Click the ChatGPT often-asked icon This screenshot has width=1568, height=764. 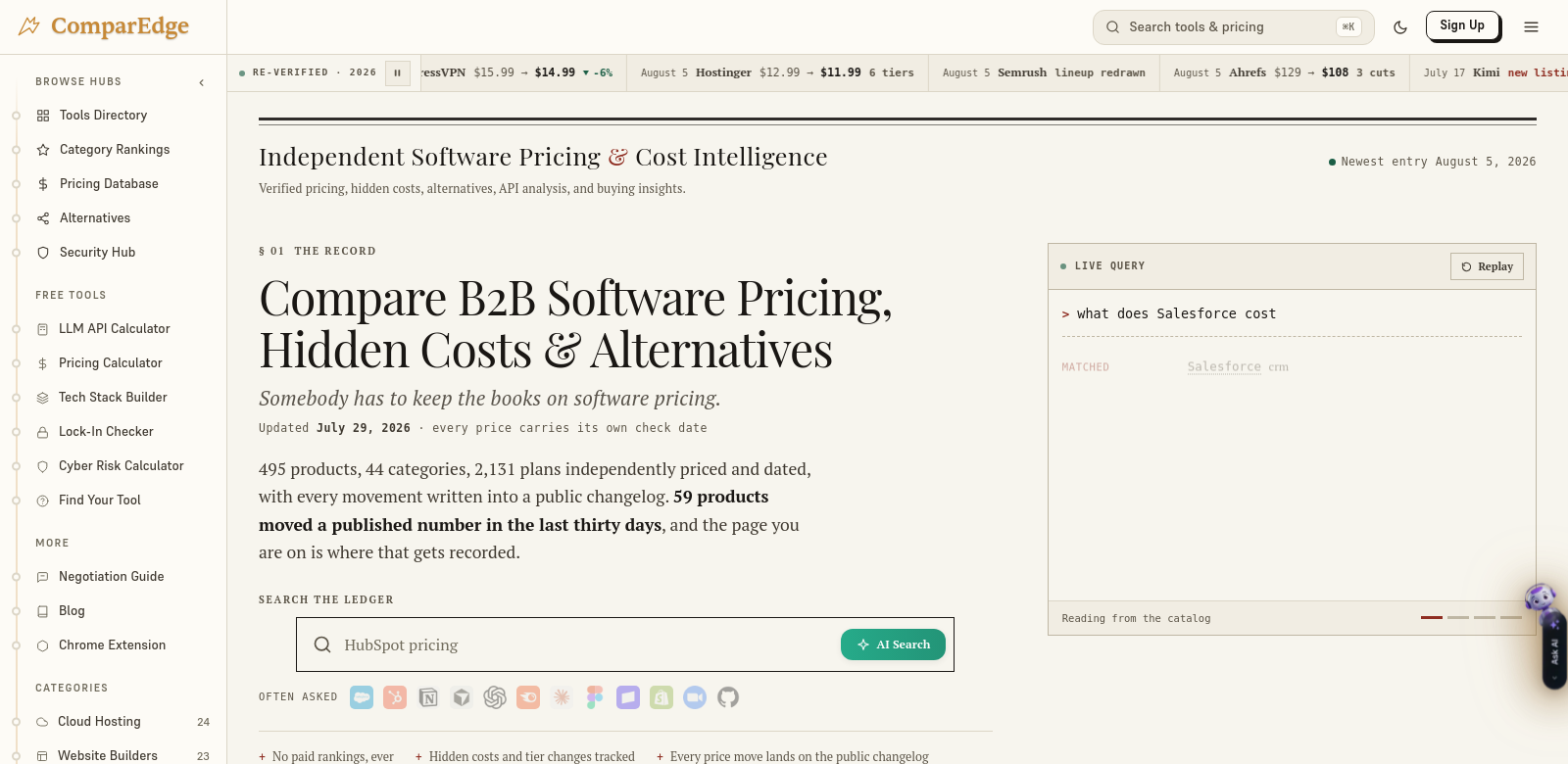495,697
